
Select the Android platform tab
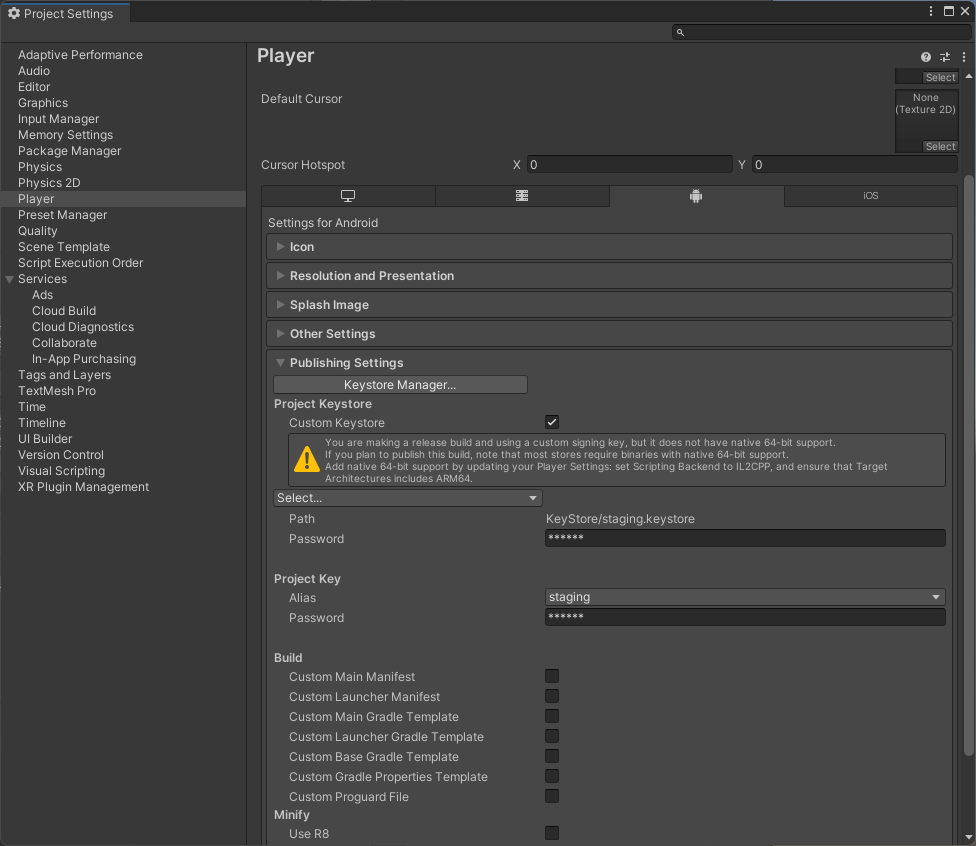pos(696,196)
